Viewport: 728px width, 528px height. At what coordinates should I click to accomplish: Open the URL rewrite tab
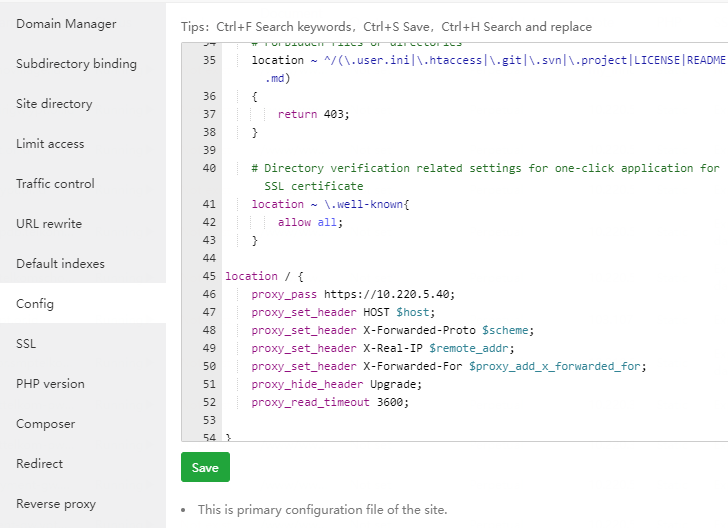49,224
